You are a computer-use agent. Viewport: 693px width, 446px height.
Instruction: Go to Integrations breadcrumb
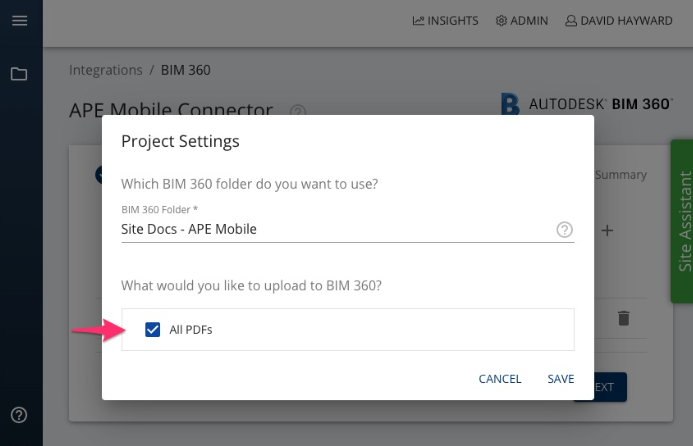[106, 70]
